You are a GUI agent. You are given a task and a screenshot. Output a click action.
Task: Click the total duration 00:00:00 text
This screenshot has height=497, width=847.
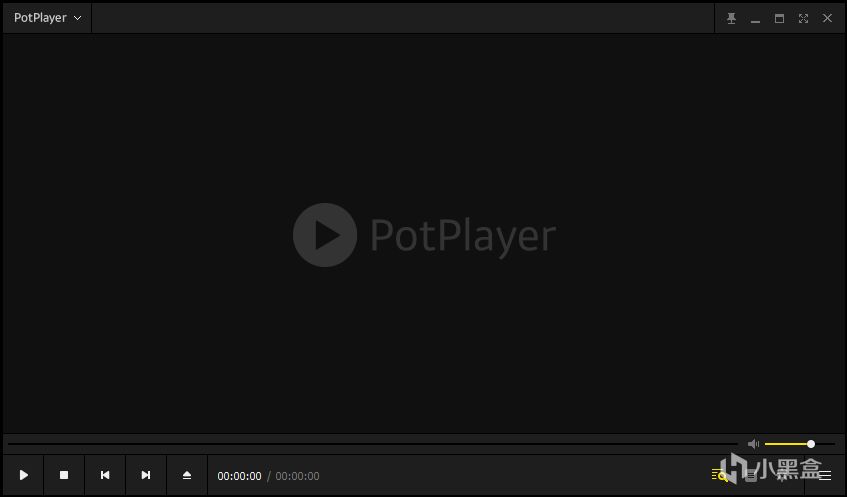297,476
